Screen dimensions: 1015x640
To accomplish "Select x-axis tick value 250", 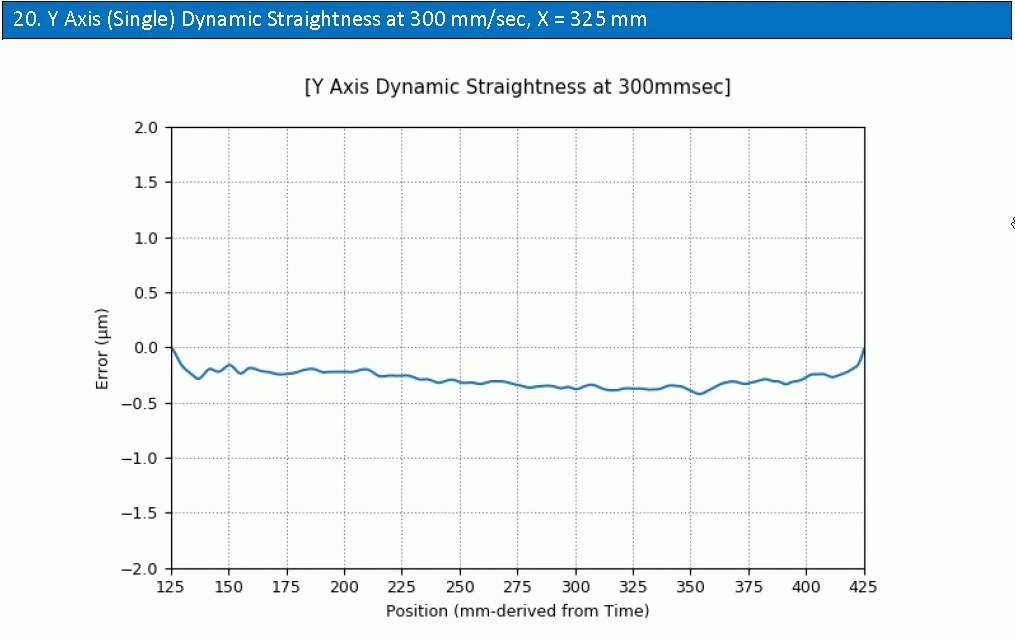I will coord(460,587).
